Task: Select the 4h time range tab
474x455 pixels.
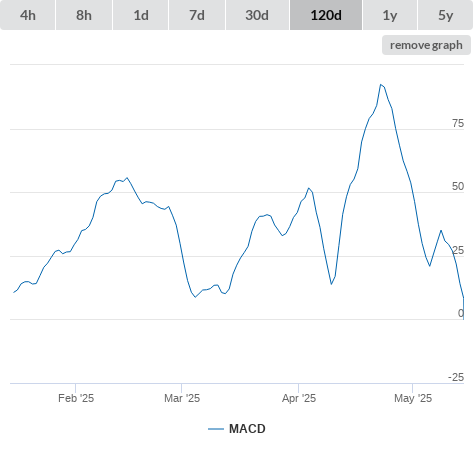Action: tap(28, 15)
